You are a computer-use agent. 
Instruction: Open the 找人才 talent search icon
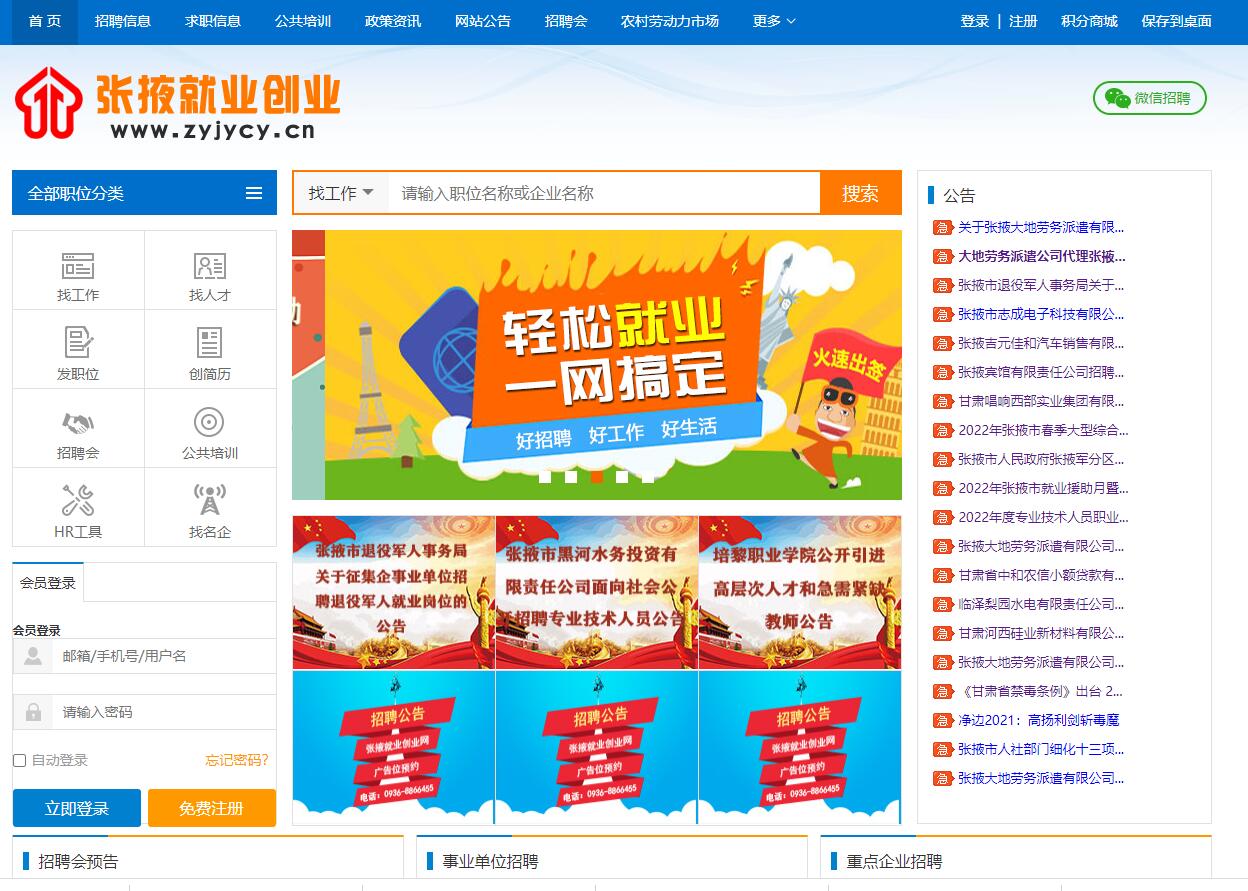210,266
